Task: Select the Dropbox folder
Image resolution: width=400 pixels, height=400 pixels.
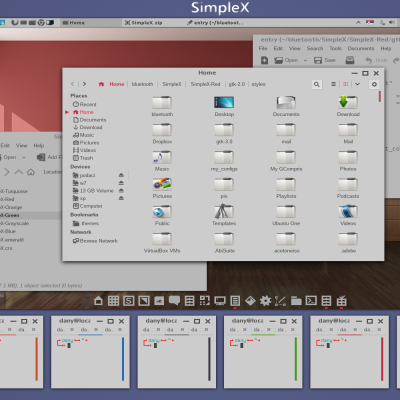Action: coord(162,133)
